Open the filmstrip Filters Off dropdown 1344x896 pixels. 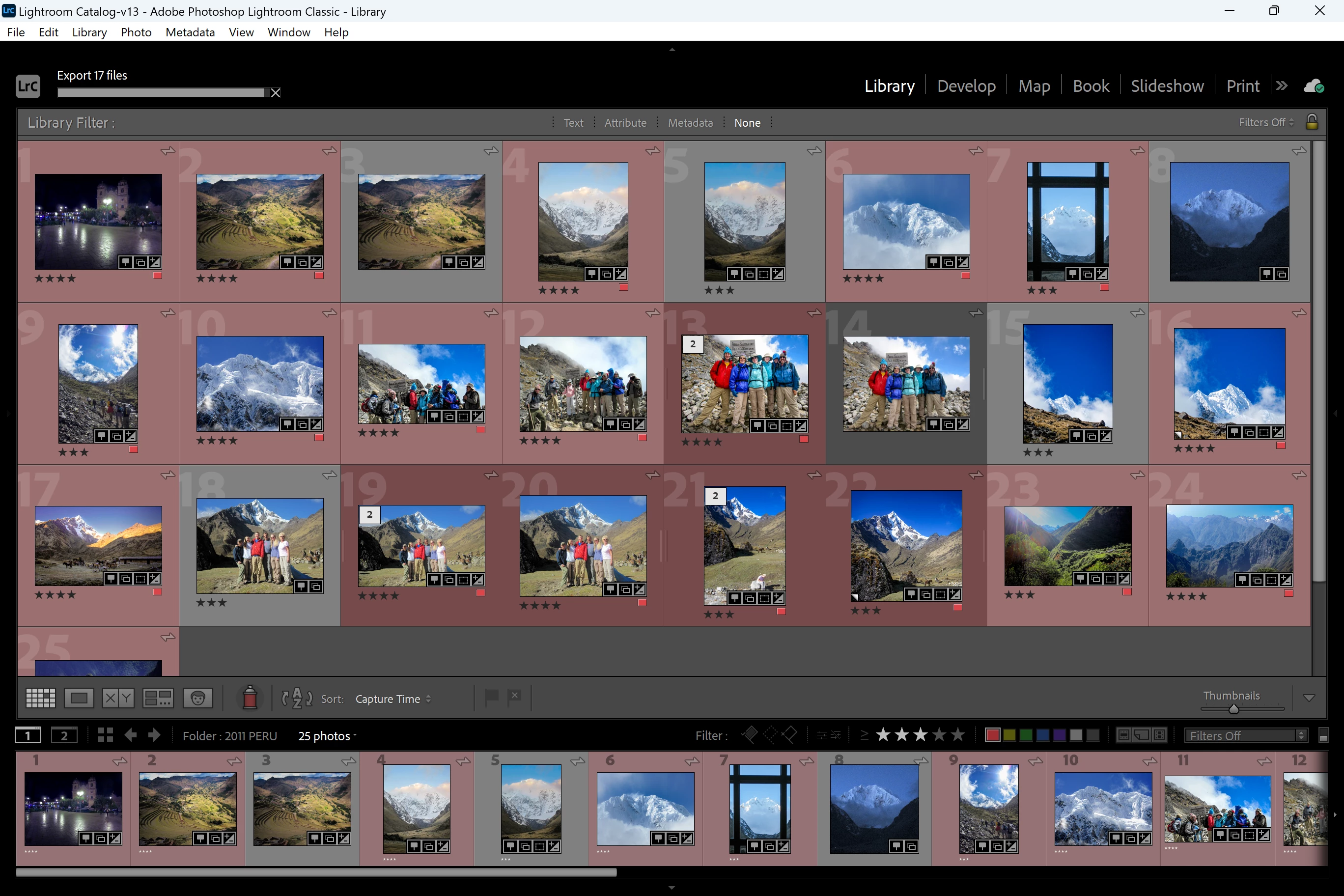pyautogui.click(x=1246, y=735)
